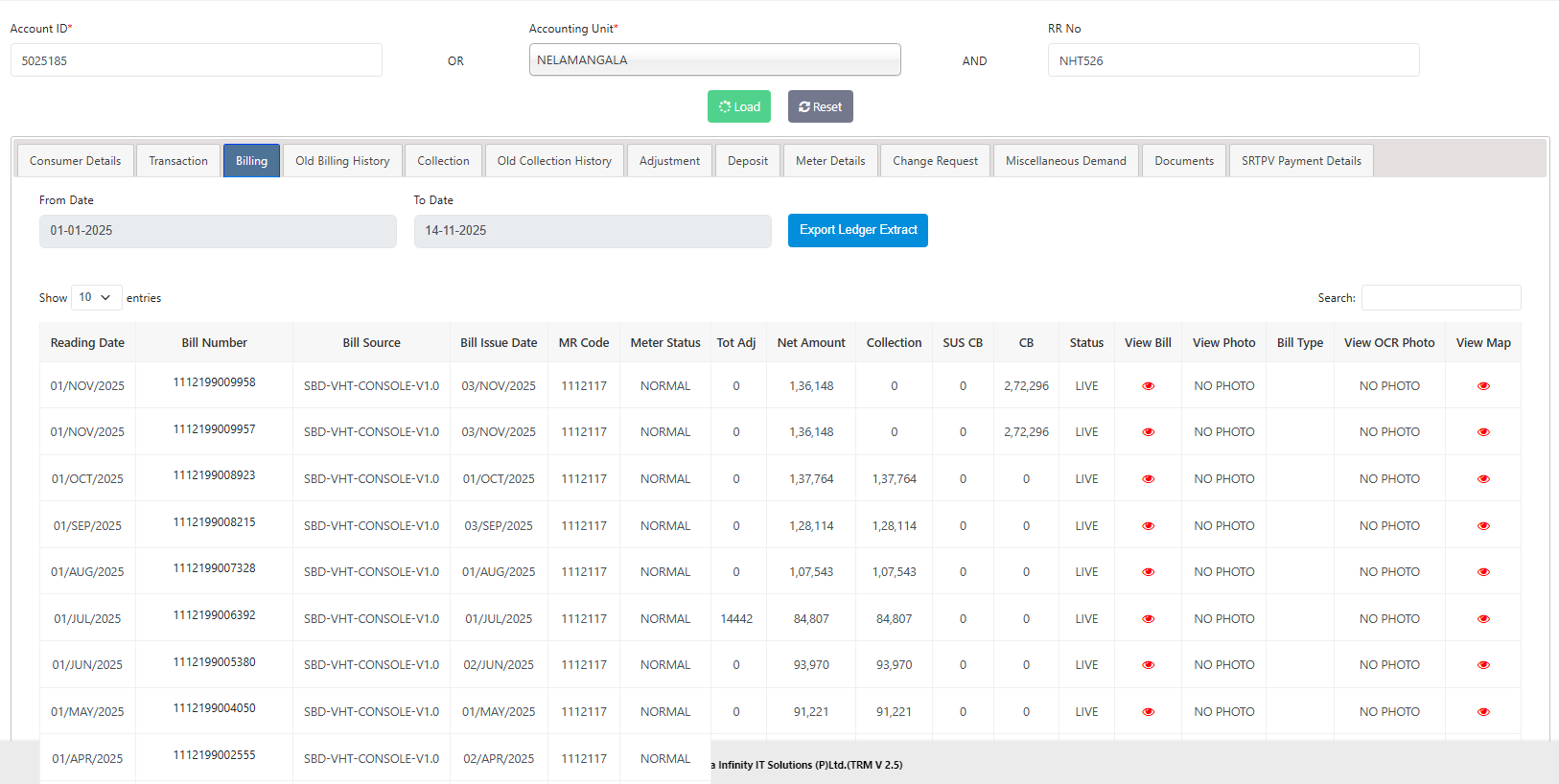1559x784 pixels.
Task: Open View Map eye icon for bill 1112199009957
Action: click(1483, 432)
